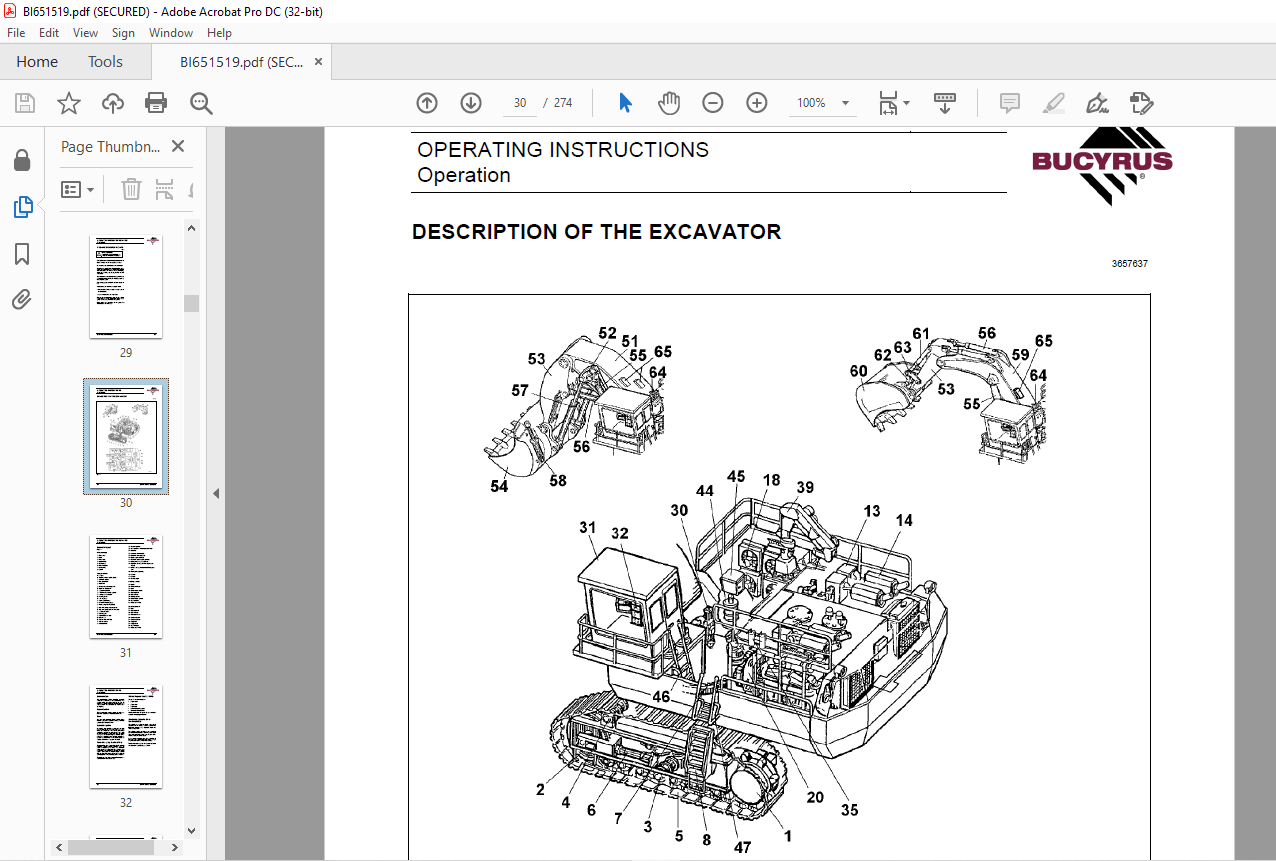Screen dimensions: 1276x861
Task: Close the Page Thumbnails panel
Action: click(x=178, y=146)
